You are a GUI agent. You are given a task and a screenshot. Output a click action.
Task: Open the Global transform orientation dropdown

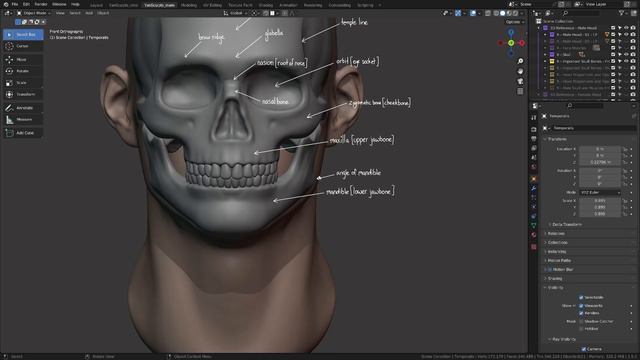coord(236,13)
